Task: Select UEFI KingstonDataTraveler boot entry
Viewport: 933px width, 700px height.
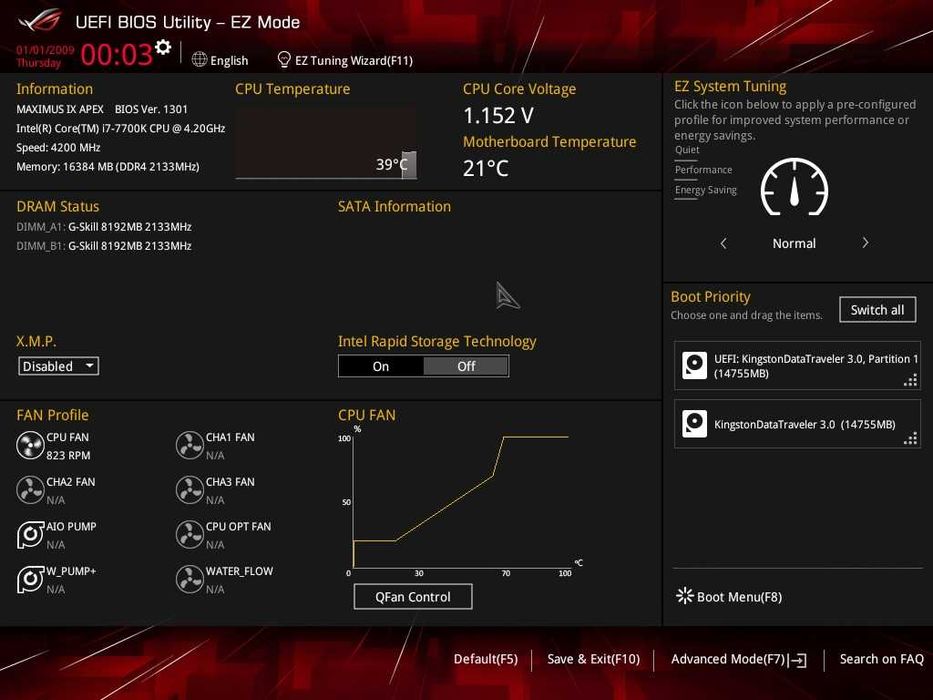Action: 797,365
